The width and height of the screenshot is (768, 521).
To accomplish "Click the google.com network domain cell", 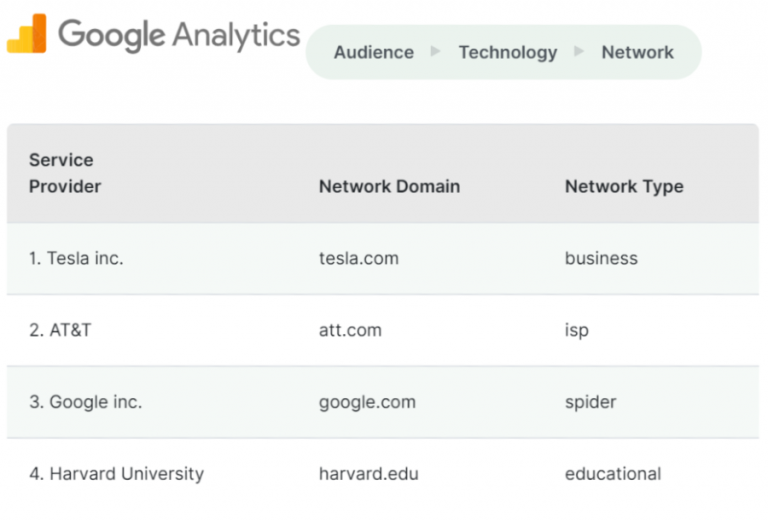I will [x=367, y=403].
